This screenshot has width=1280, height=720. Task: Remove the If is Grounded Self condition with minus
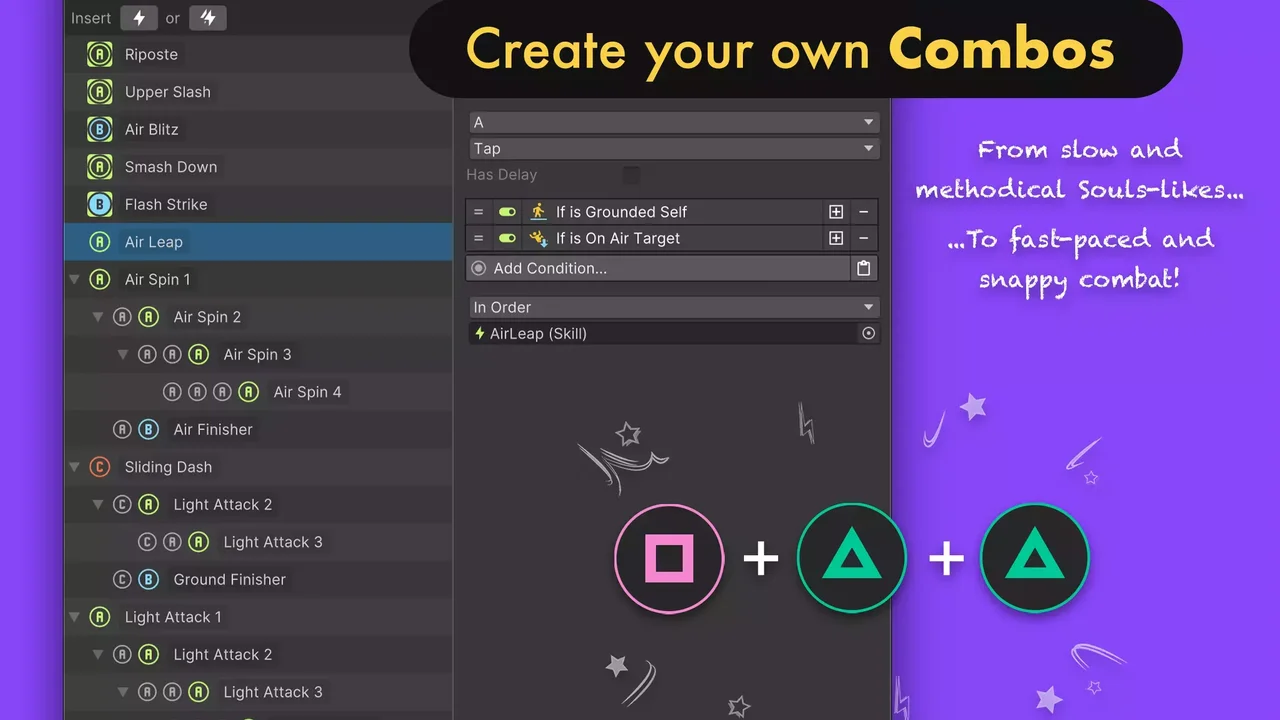coord(864,212)
